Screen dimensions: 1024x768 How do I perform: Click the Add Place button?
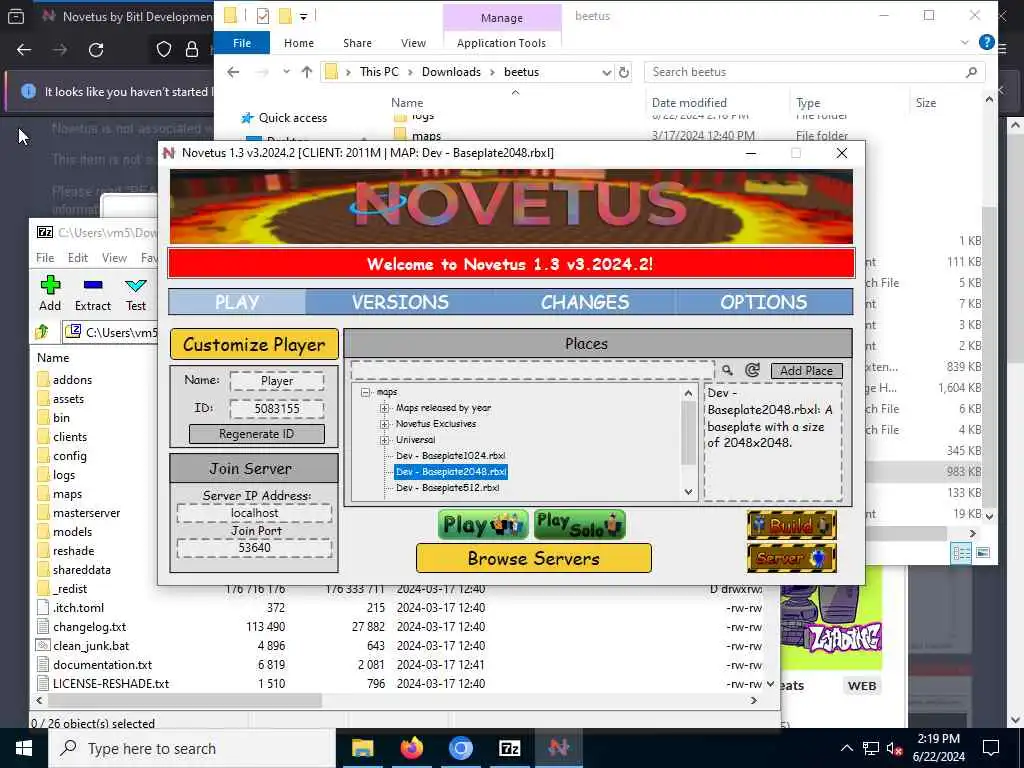(x=807, y=370)
